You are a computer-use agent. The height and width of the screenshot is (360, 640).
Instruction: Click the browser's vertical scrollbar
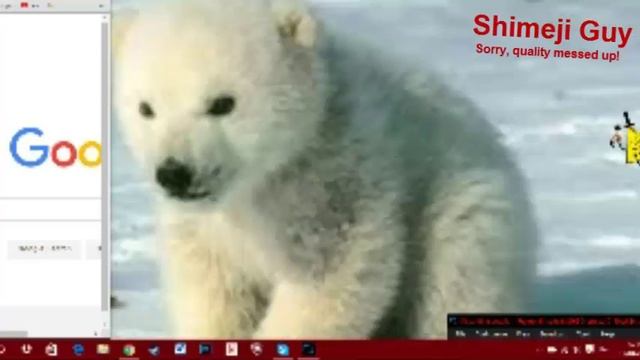coord(105,167)
